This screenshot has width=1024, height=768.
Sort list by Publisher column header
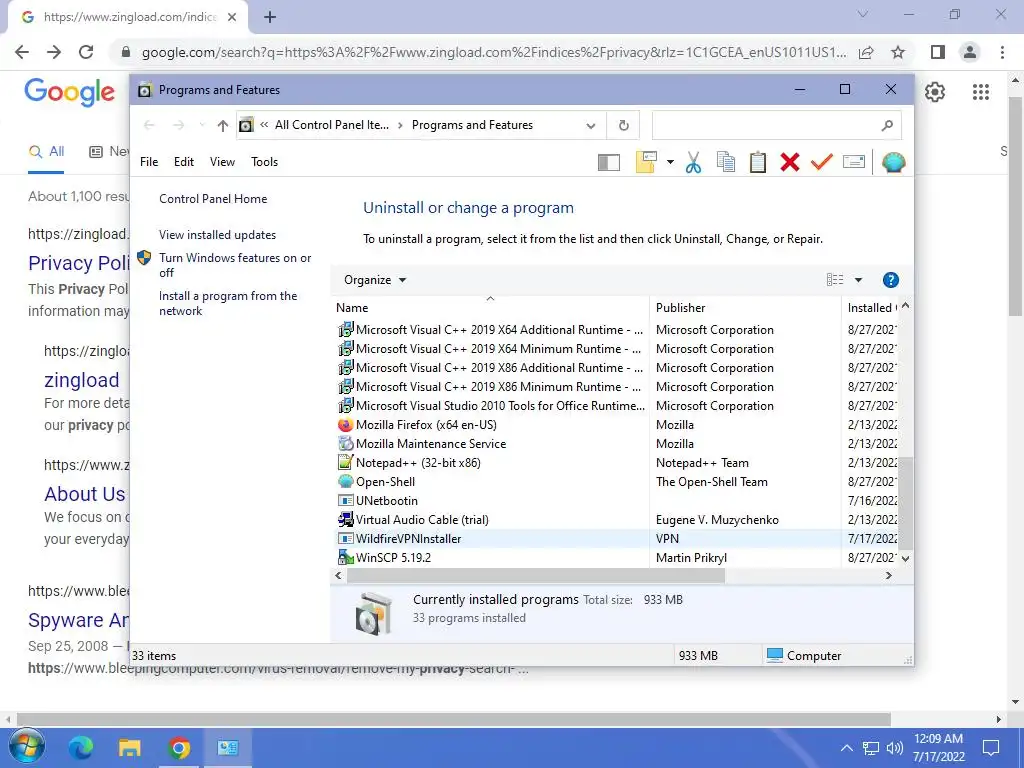click(745, 308)
